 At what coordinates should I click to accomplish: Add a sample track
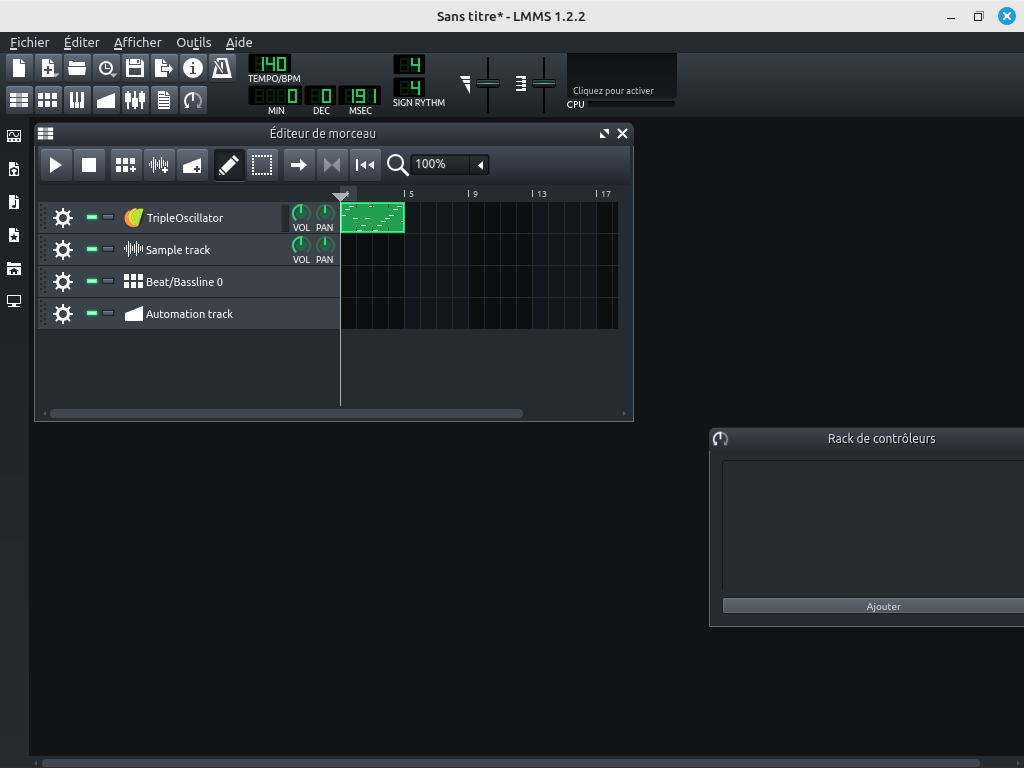click(x=159, y=165)
